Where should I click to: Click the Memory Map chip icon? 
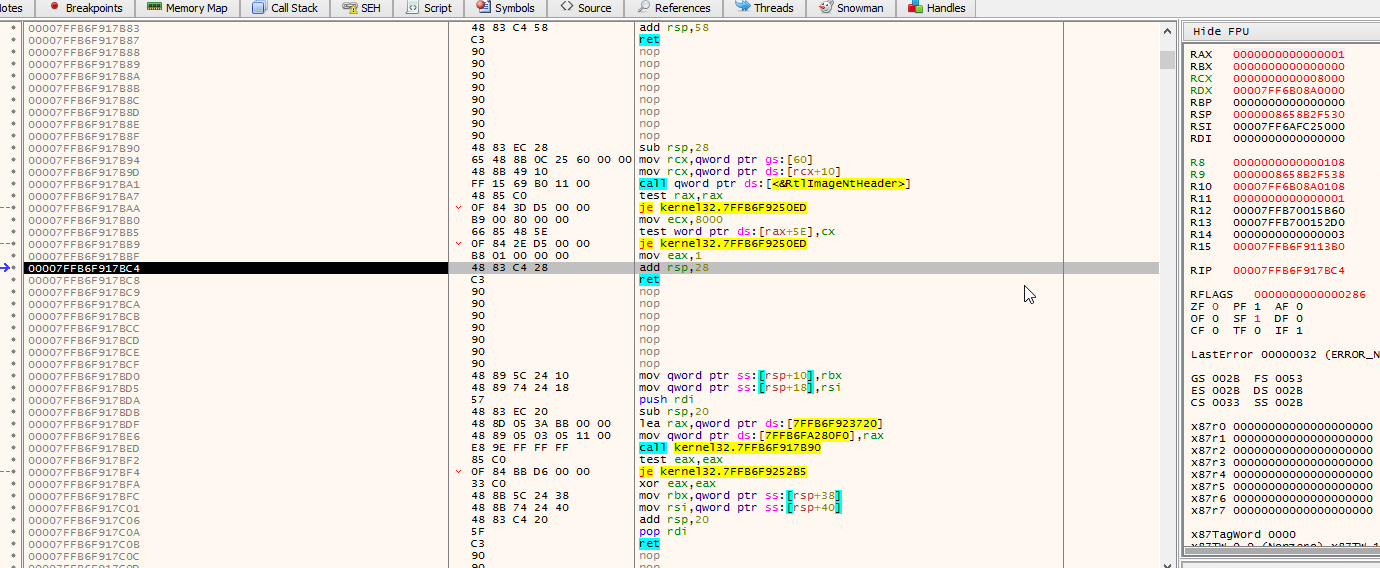tap(154, 7)
